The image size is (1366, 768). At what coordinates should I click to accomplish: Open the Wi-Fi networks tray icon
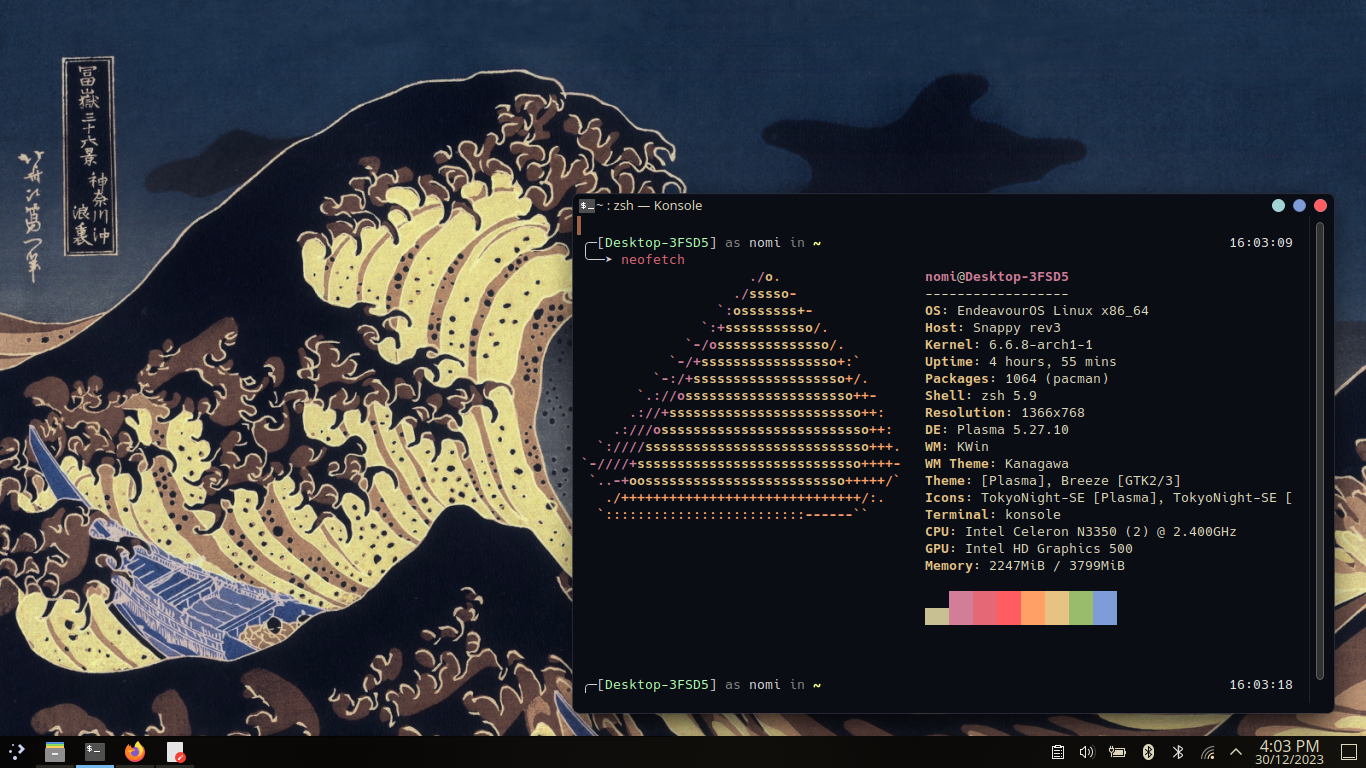1208,752
